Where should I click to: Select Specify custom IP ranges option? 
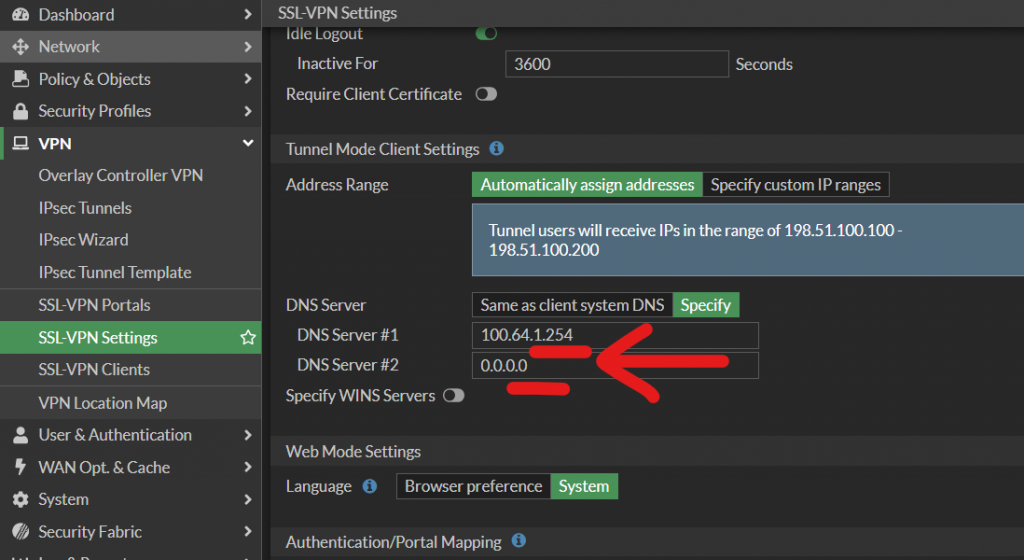click(795, 185)
